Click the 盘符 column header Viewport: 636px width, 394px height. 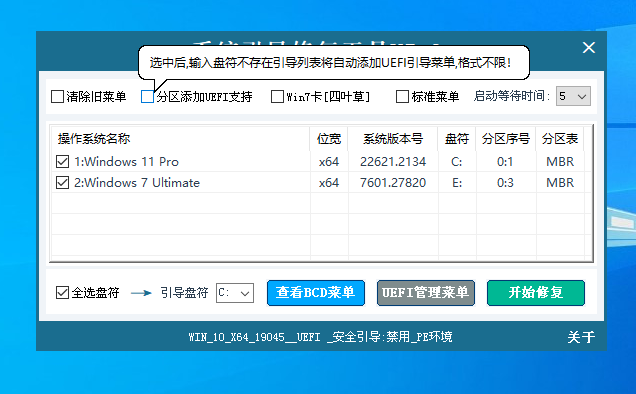tap(457, 139)
